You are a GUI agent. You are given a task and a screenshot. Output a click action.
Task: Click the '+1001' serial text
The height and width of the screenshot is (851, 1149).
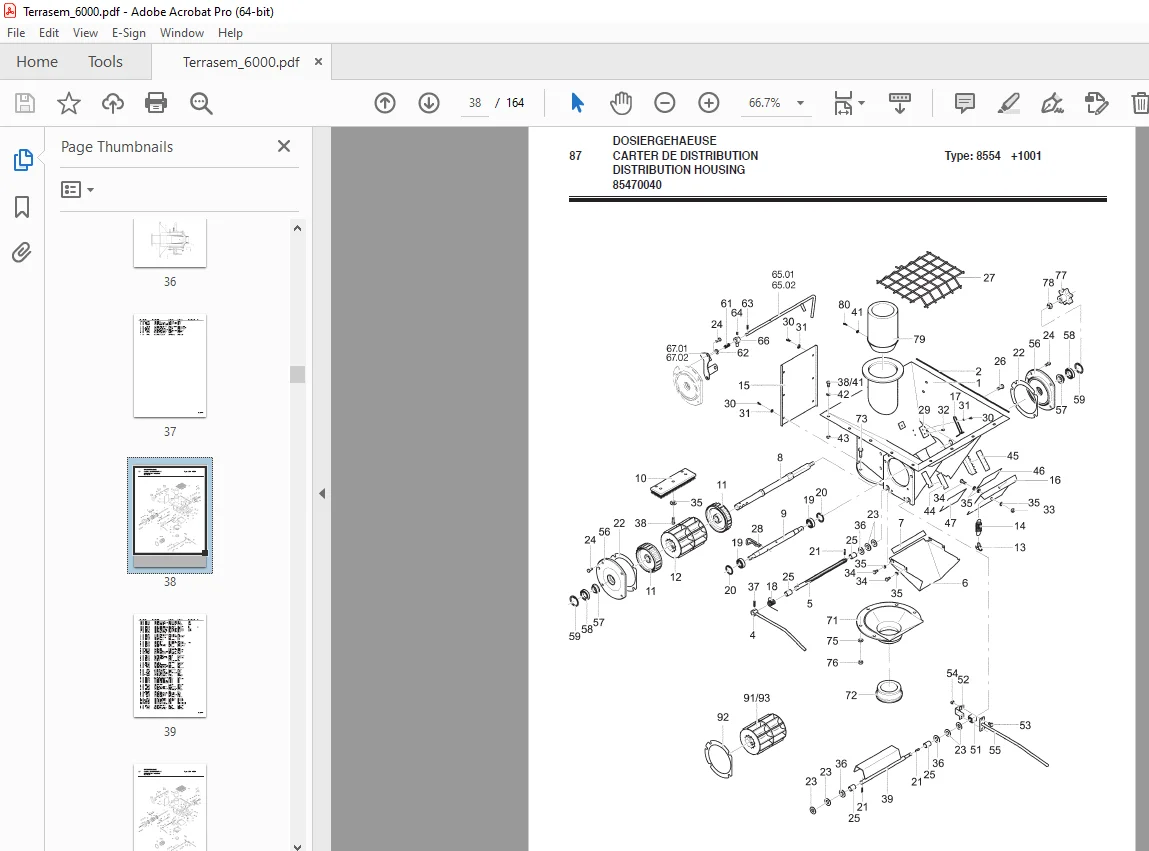pos(1026,155)
